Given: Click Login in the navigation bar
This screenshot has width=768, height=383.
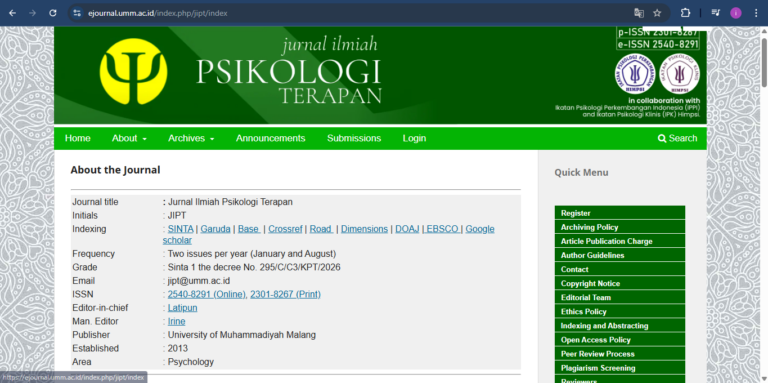Looking at the screenshot, I should pos(414,138).
